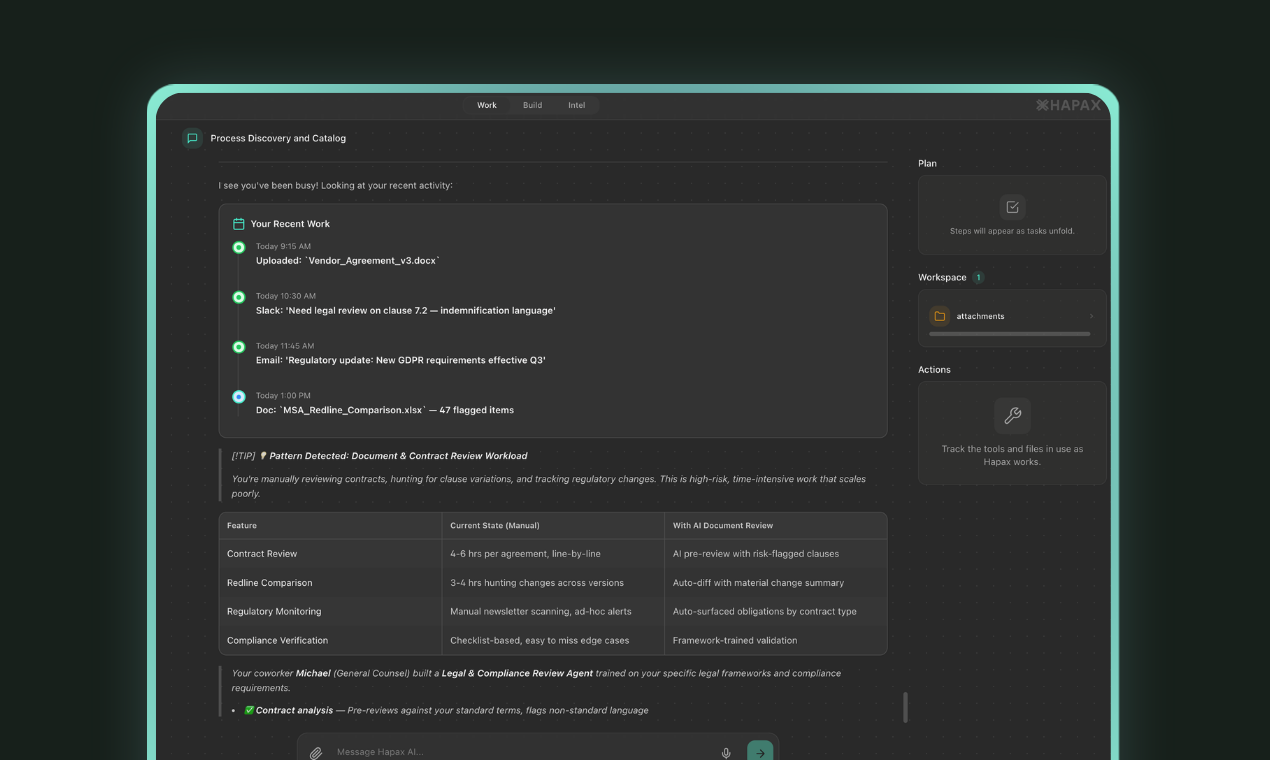The image size is (1270, 760).
Task: Select the calendar icon beside Your Recent Work
Action: pos(237,223)
